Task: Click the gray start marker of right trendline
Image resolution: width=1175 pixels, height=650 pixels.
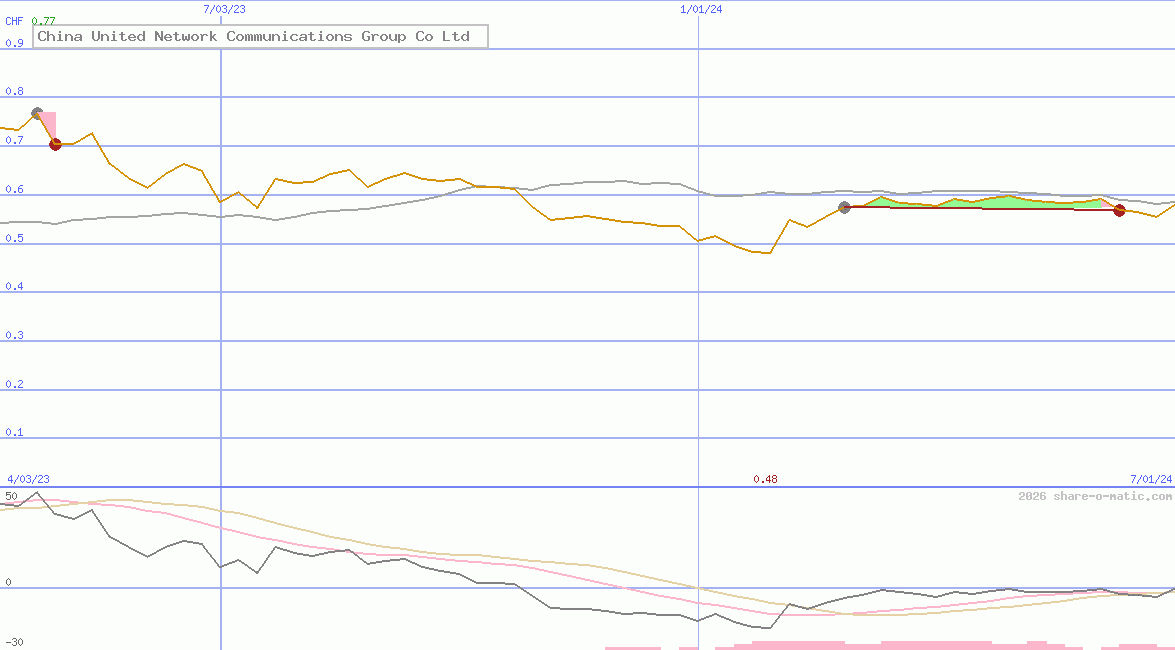Action: click(x=845, y=207)
